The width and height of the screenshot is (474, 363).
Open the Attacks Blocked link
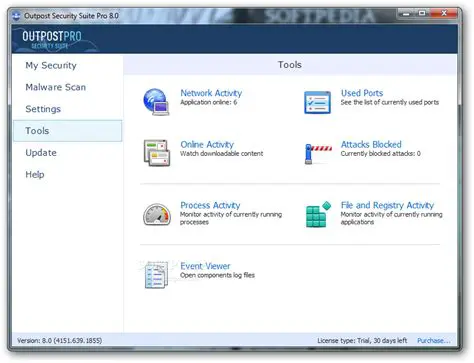pos(371,144)
